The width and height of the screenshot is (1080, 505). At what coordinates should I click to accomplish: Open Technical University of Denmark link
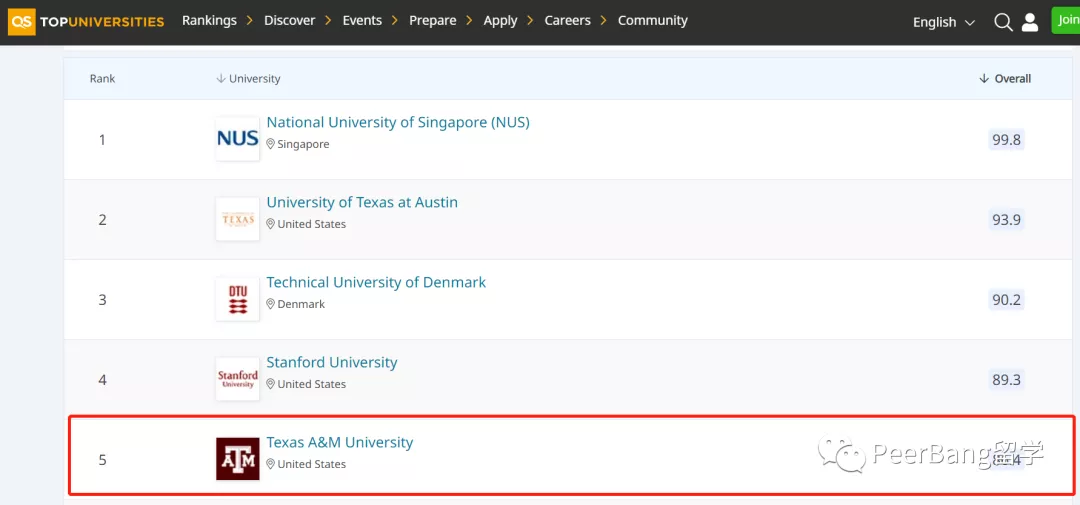click(376, 283)
